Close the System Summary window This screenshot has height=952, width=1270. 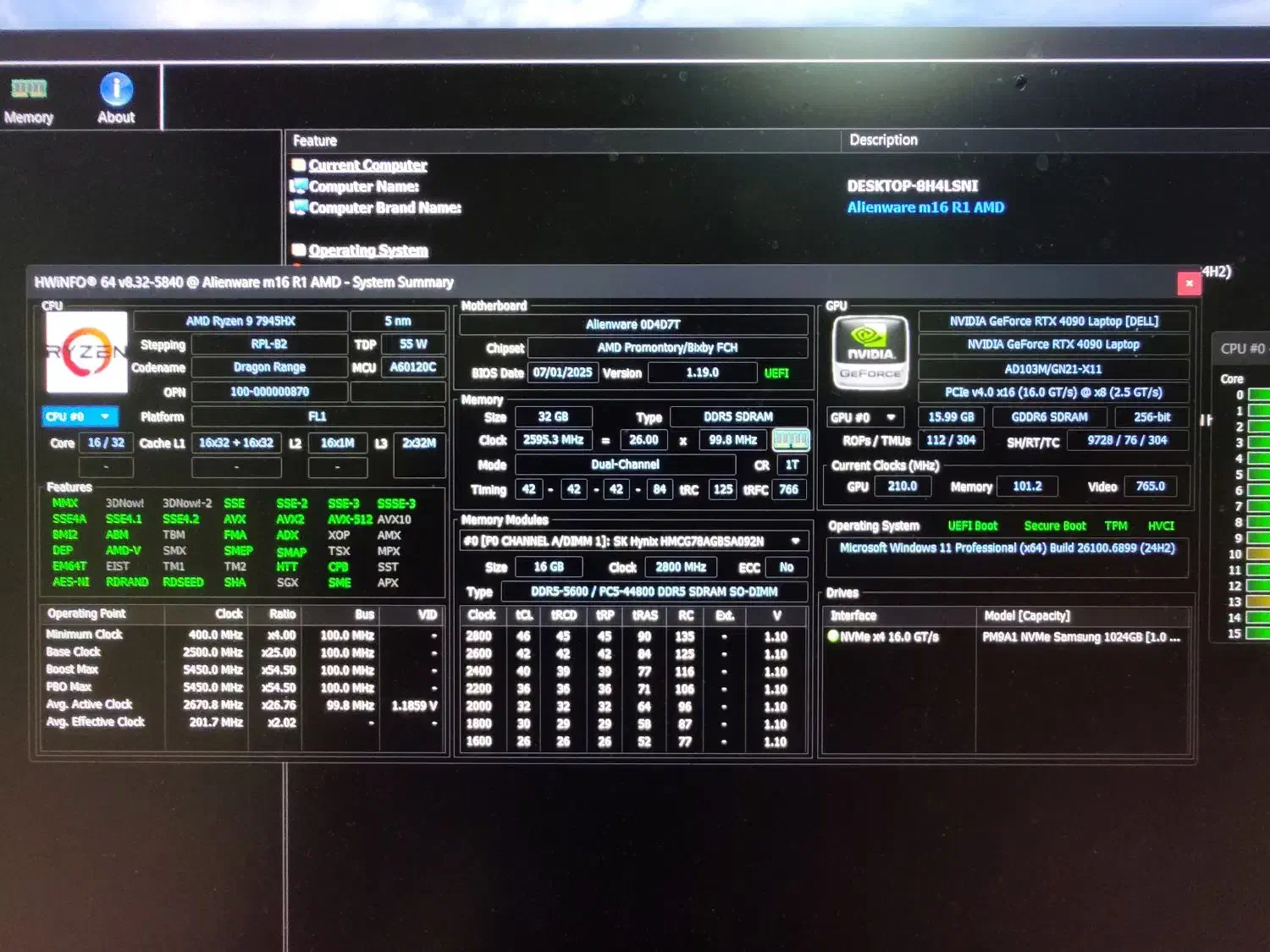1189,283
